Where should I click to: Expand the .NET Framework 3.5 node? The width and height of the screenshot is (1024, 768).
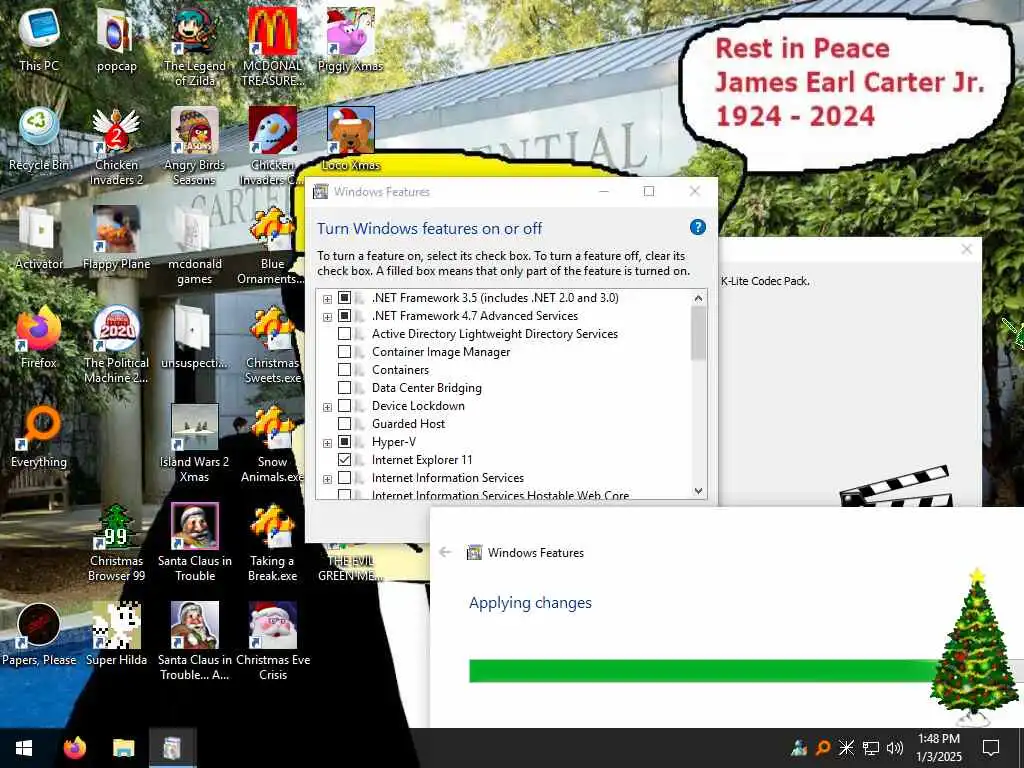[x=327, y=299]
